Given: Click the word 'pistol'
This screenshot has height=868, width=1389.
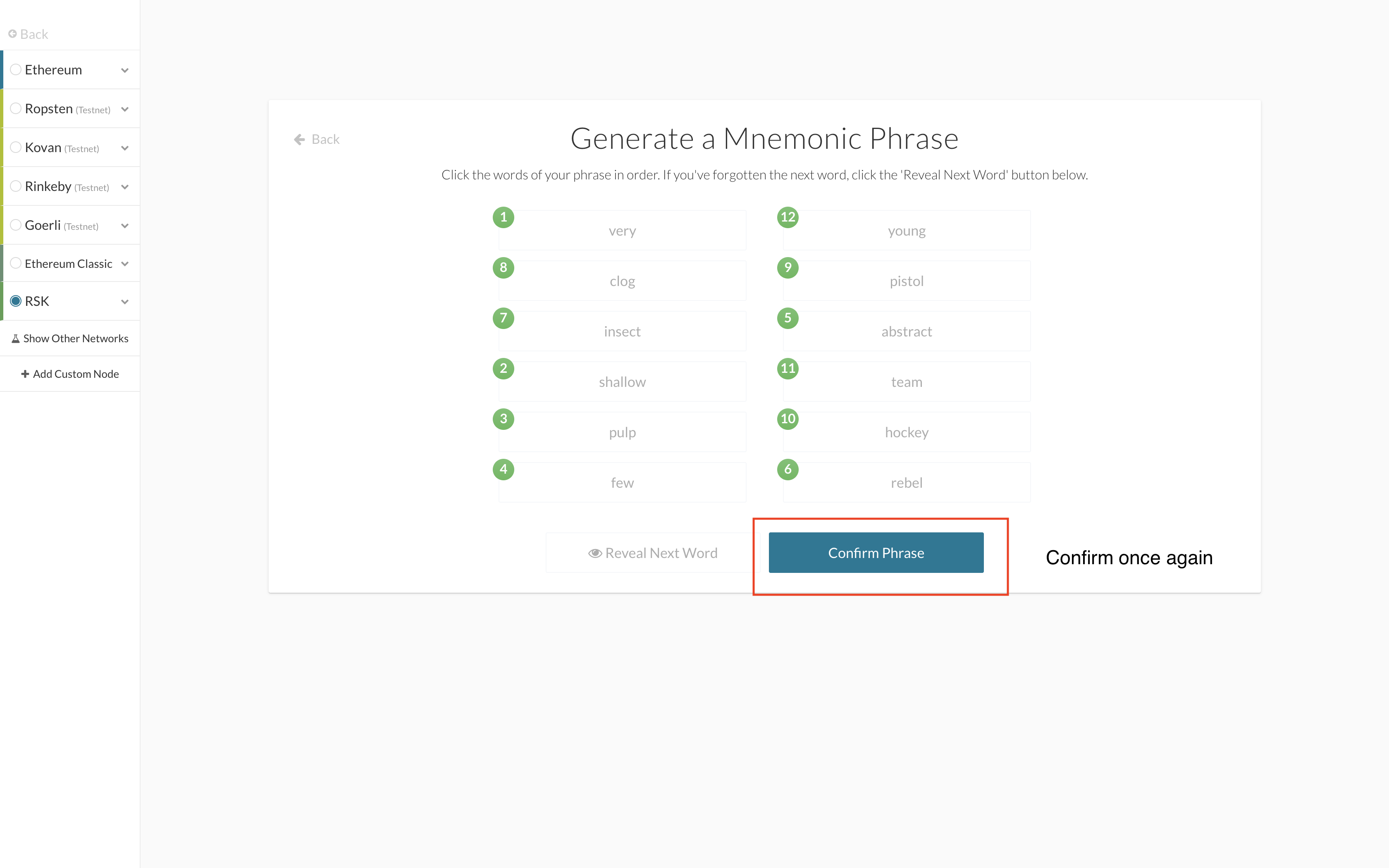Looking at the screenshot, I should 906,281.
